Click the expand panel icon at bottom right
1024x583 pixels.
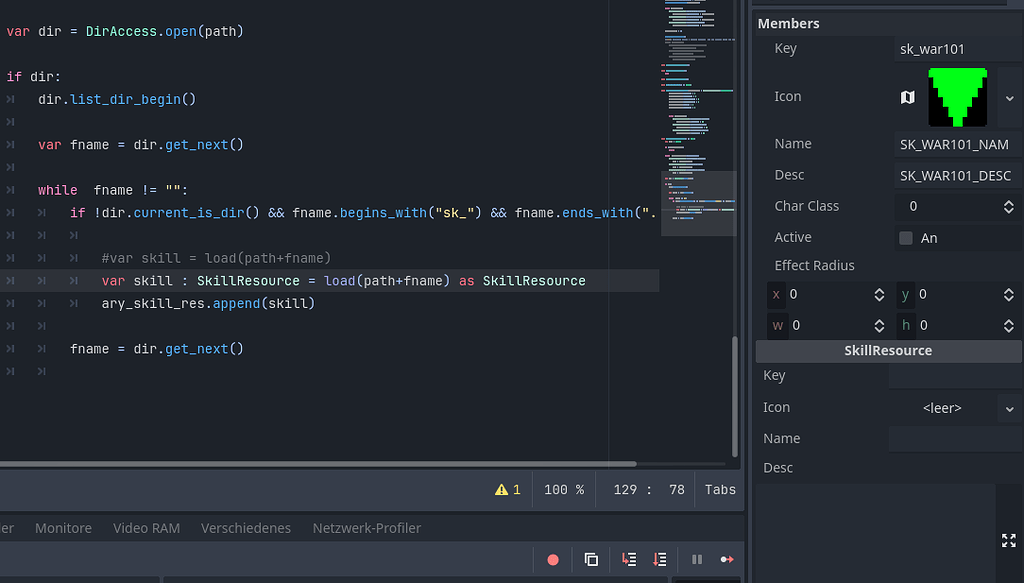coord(1009,540)
